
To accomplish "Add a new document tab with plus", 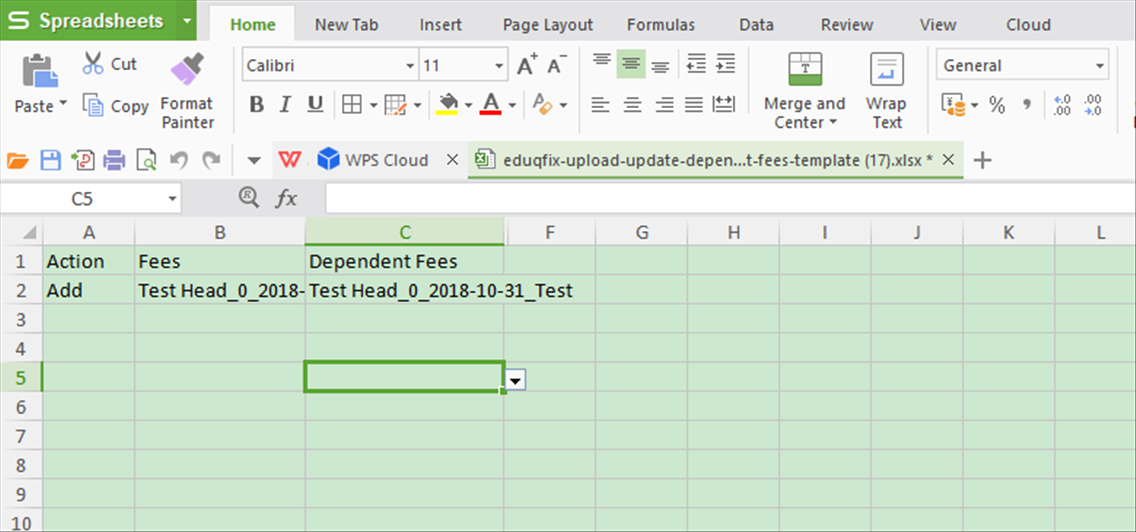I will [982, 160].
